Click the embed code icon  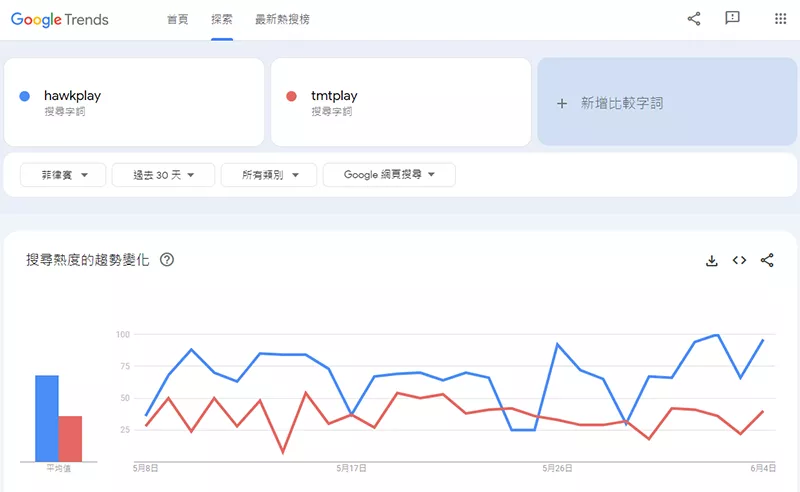pyautogui.click(x=739, y=260)
